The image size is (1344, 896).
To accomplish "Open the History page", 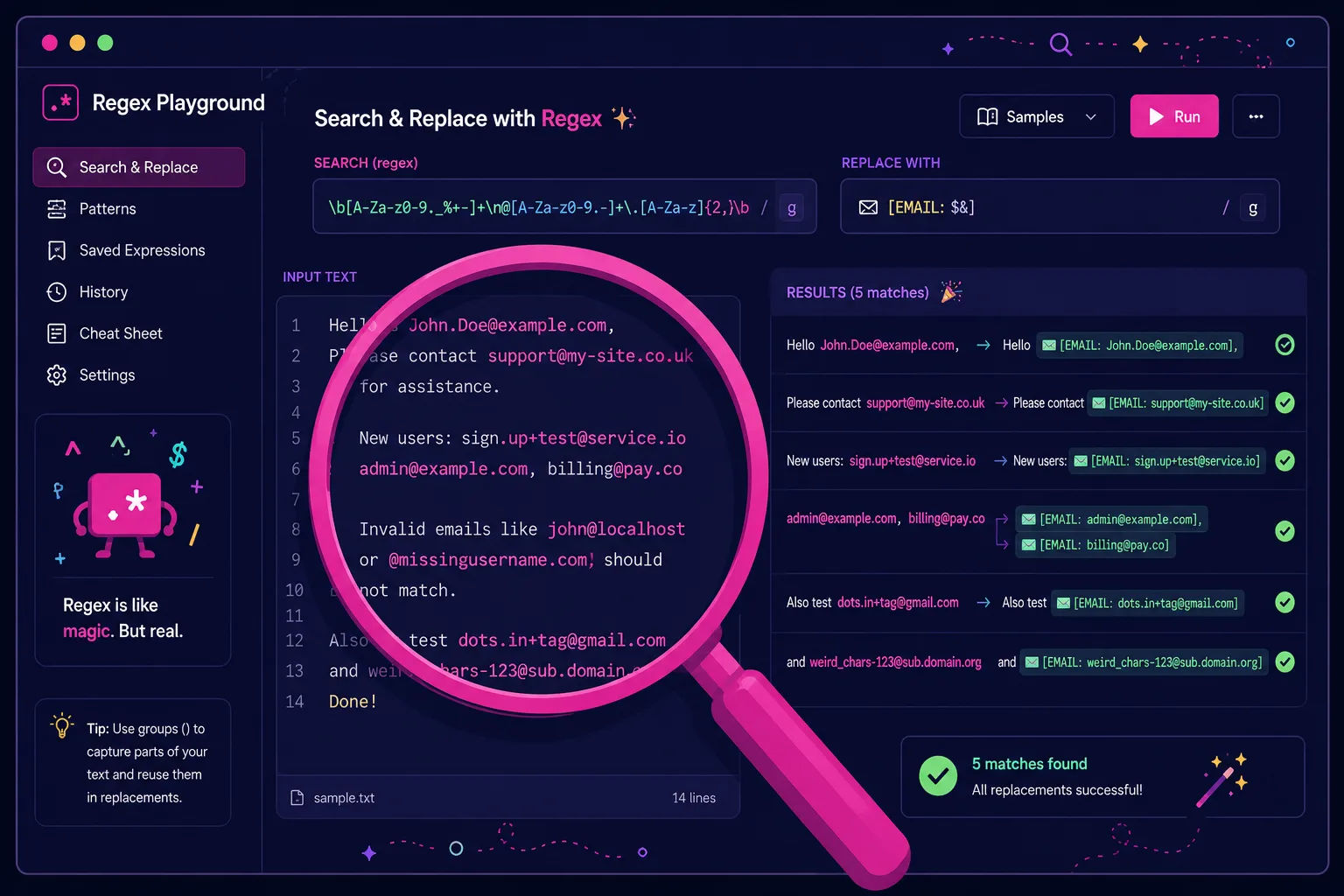I will pyautogui.click(x=103, y=292).
